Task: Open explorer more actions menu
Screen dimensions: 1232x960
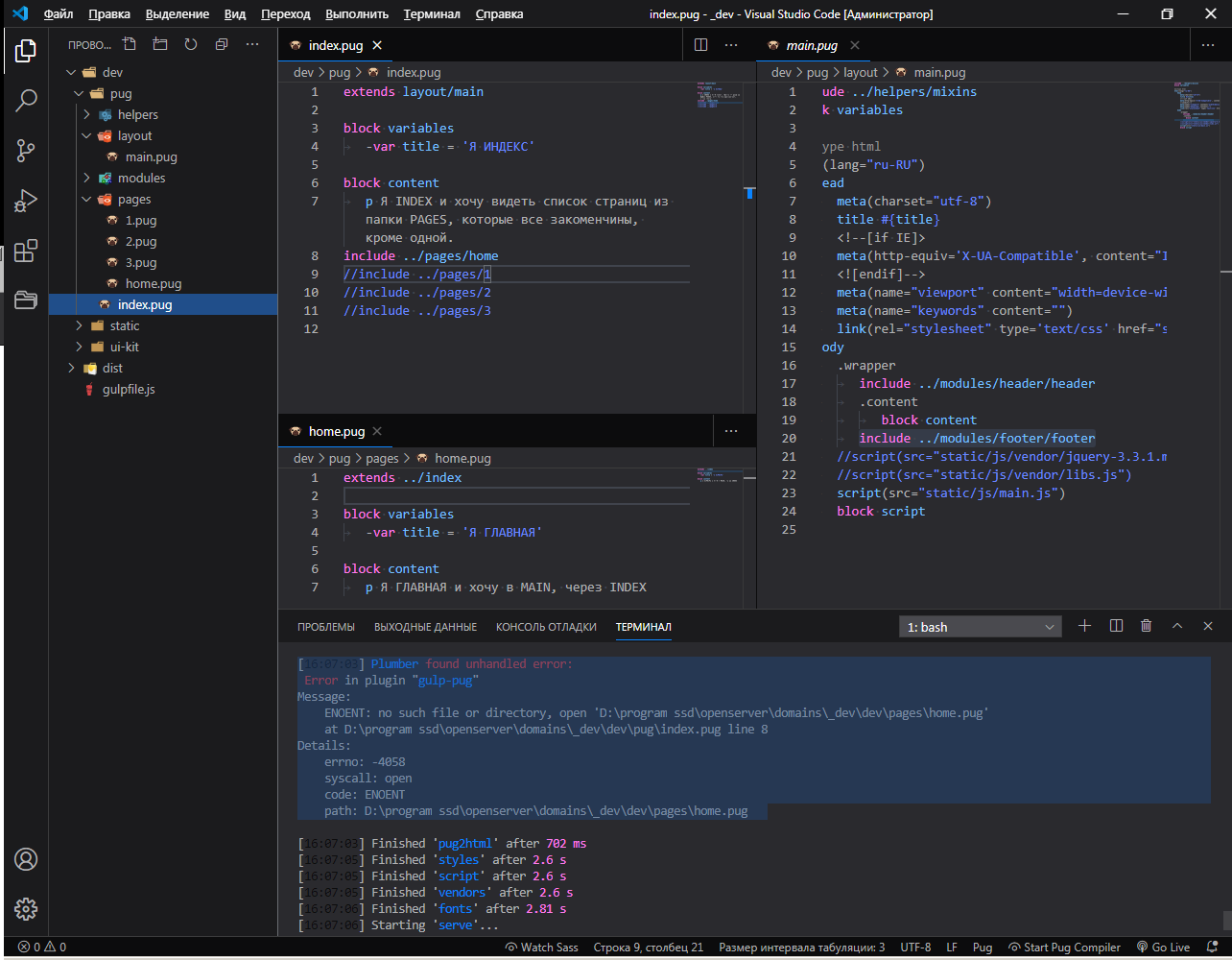Action: pyautogui.click(x=252, y=44)
